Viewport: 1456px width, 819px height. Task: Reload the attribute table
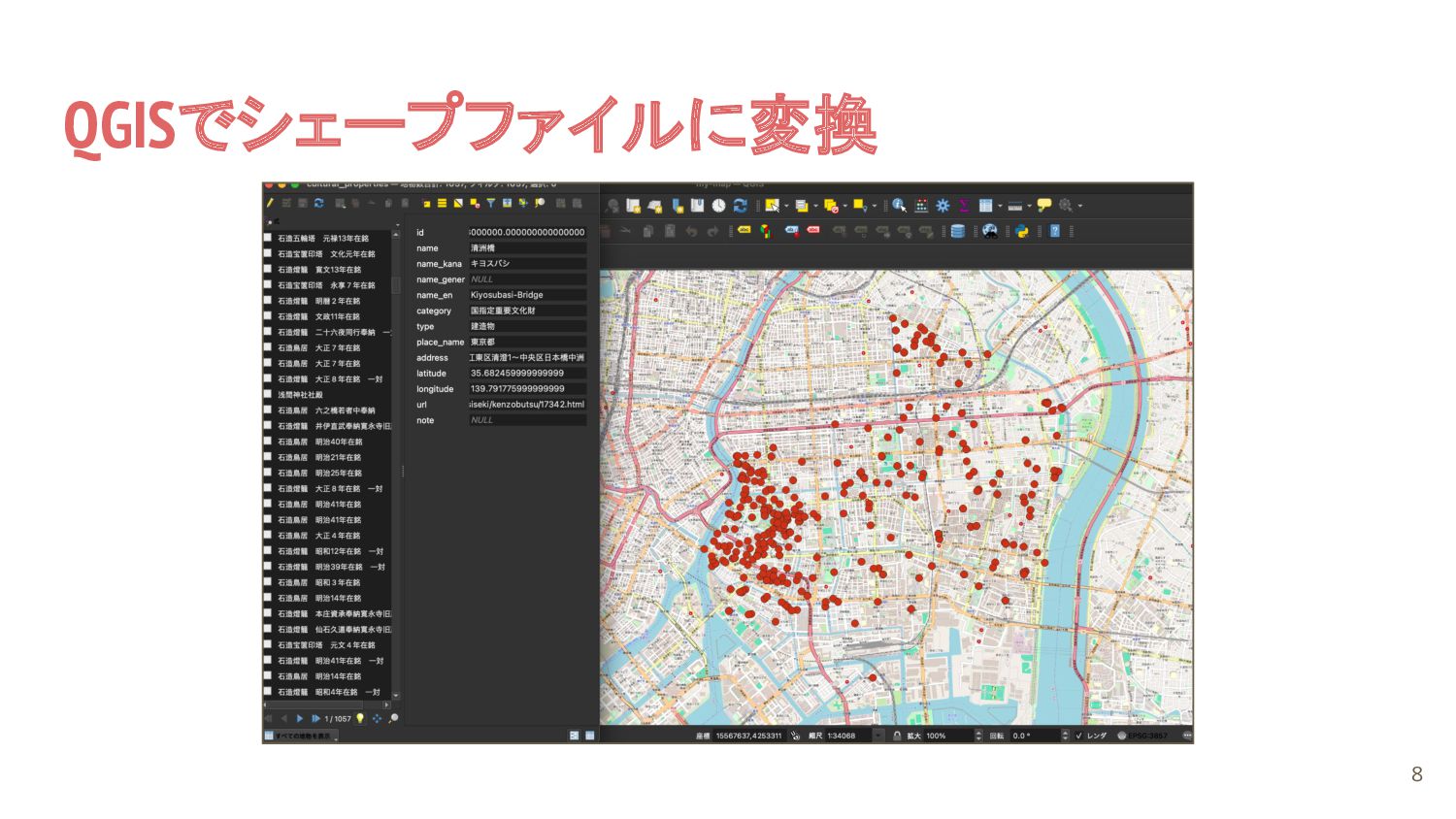coord(318,203)
